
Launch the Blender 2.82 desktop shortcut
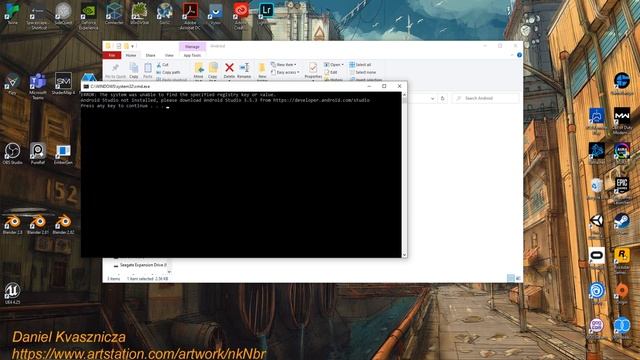63,224
